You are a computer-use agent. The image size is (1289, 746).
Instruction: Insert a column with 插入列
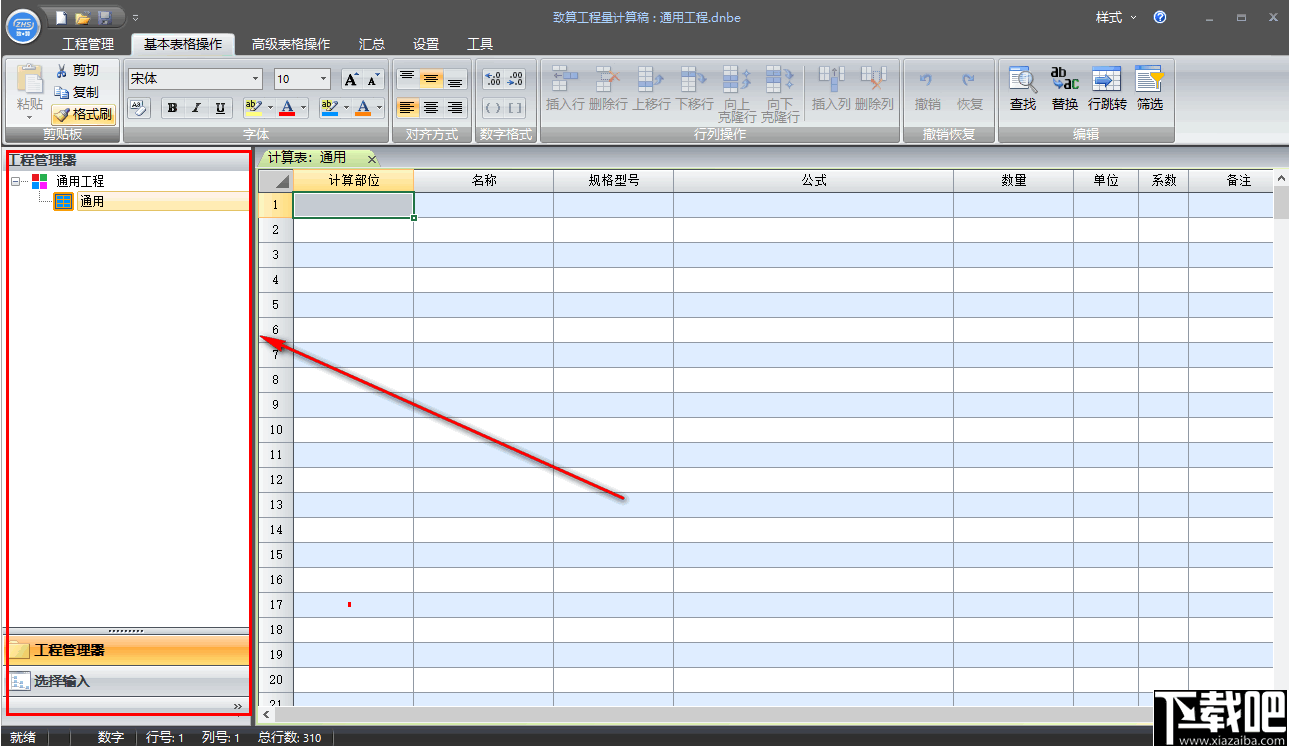click(831, 89)
